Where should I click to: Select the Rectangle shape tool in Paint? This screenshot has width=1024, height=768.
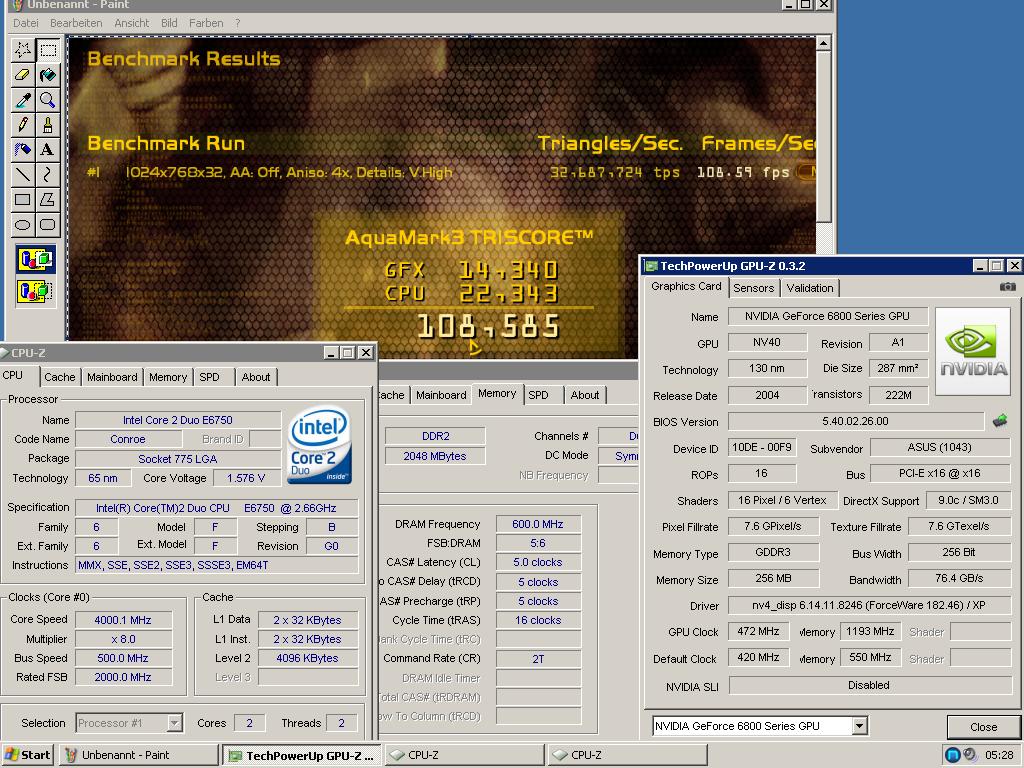(x=23, y=199)
